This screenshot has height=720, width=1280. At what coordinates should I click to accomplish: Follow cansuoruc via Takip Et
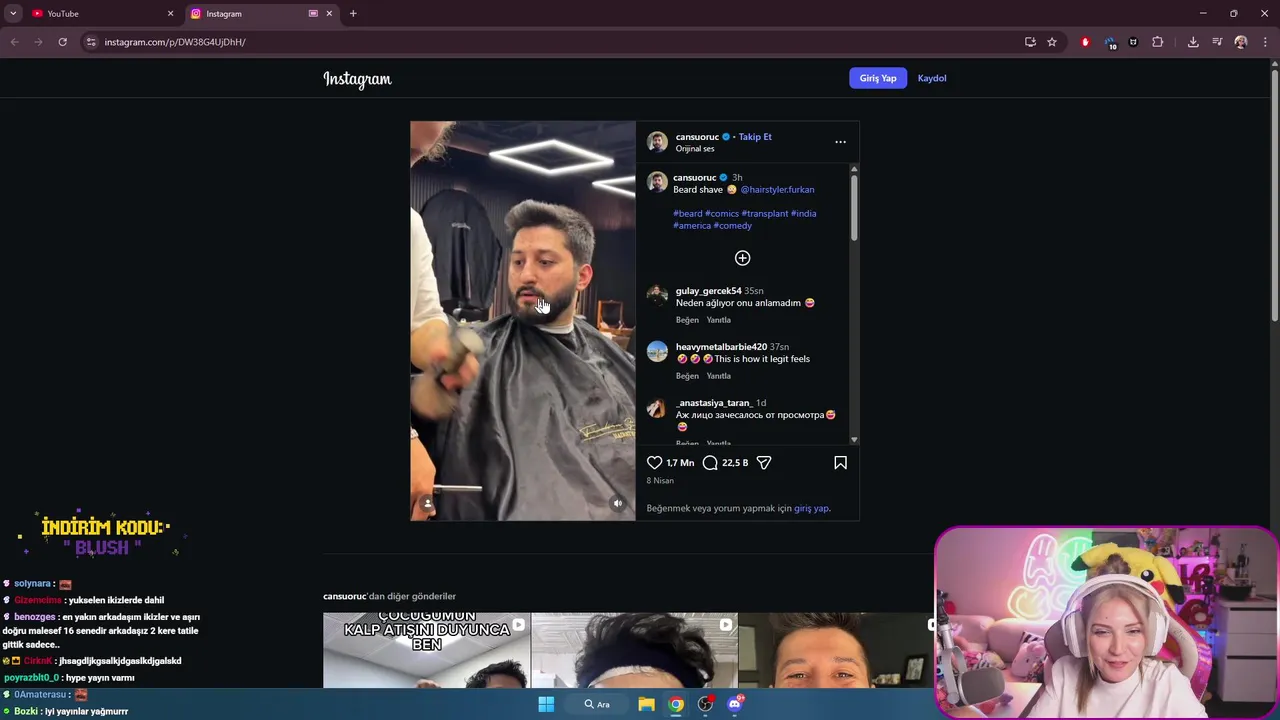[755, 137]
